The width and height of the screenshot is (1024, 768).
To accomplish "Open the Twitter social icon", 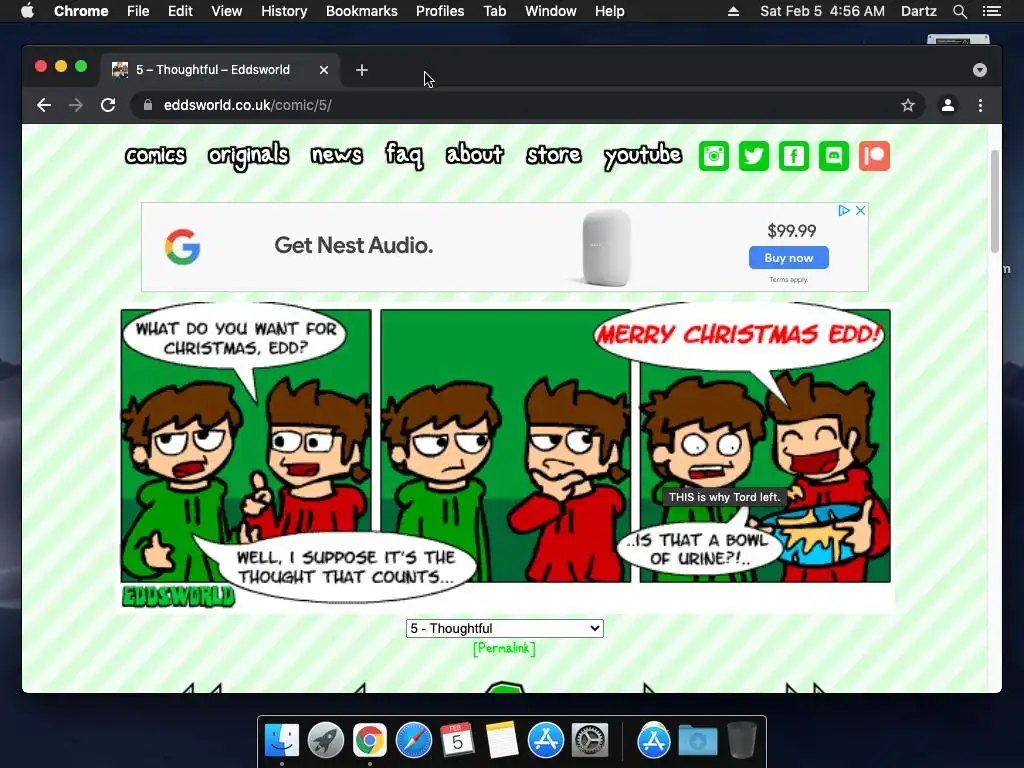I will [754, 156].
